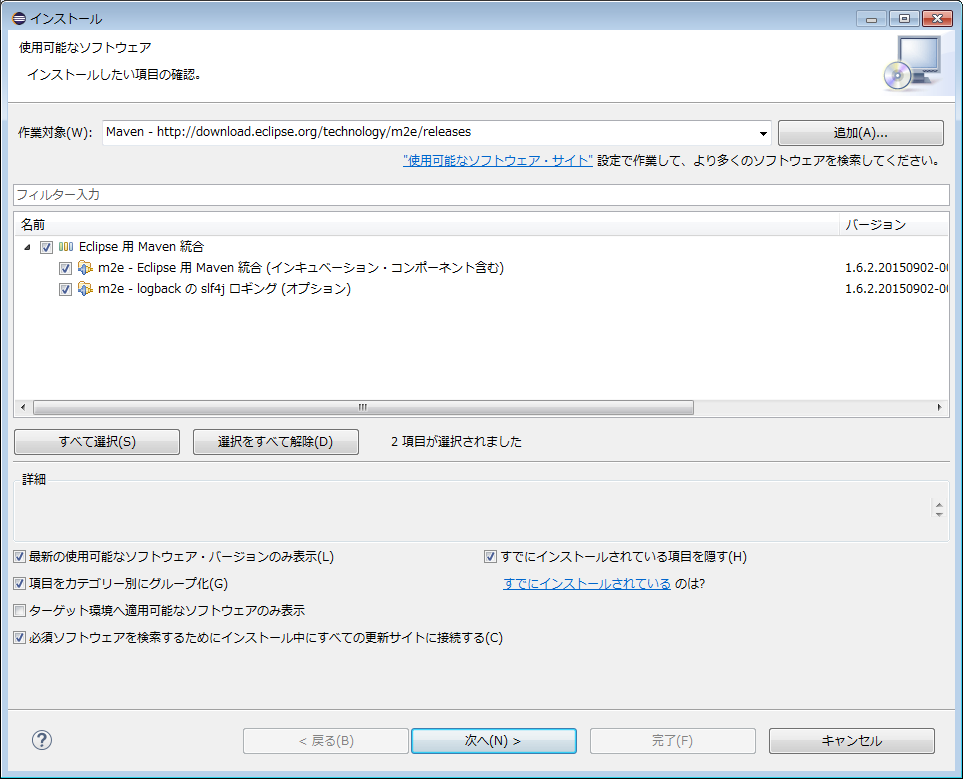Screen dimensions: 963x779
Task: Click the feature icon of m2e - logback の slf4j
Action: (x=85, y=289)
